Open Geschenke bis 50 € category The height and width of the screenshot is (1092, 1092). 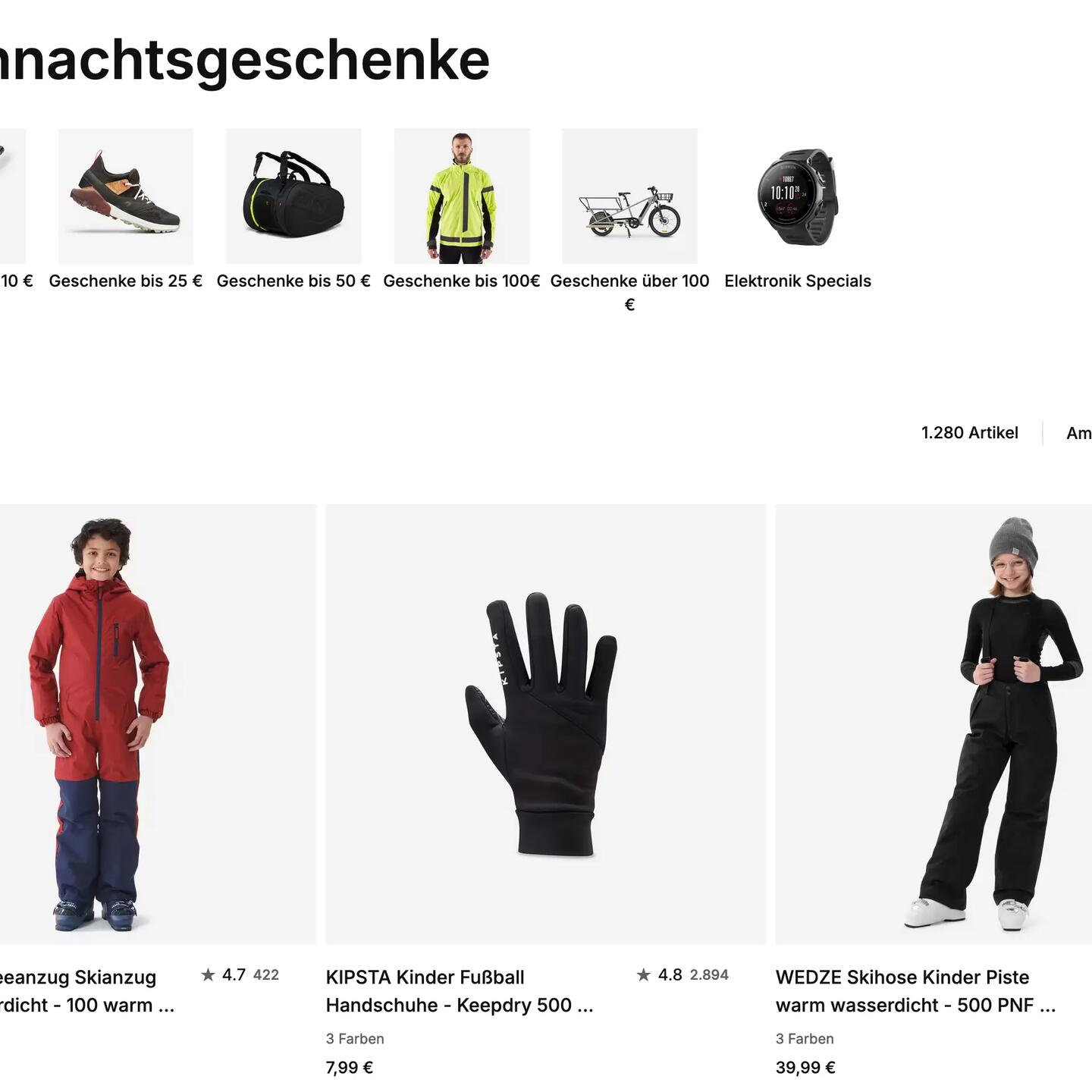(293, 281)
